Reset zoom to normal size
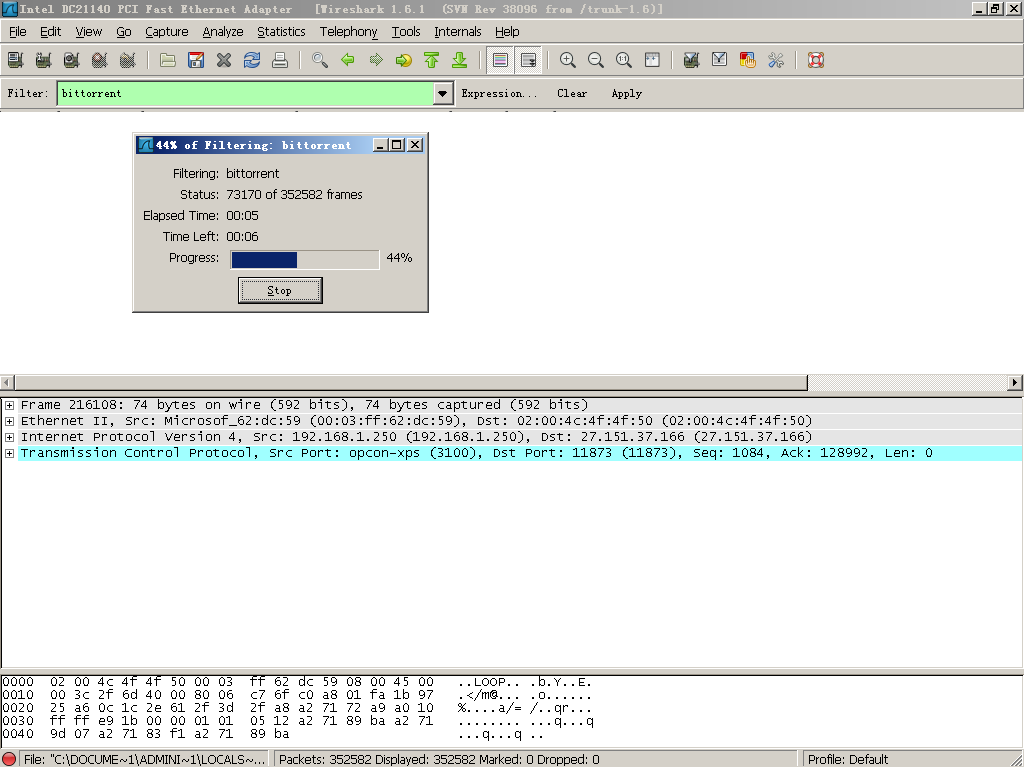 tap(624, 60)
